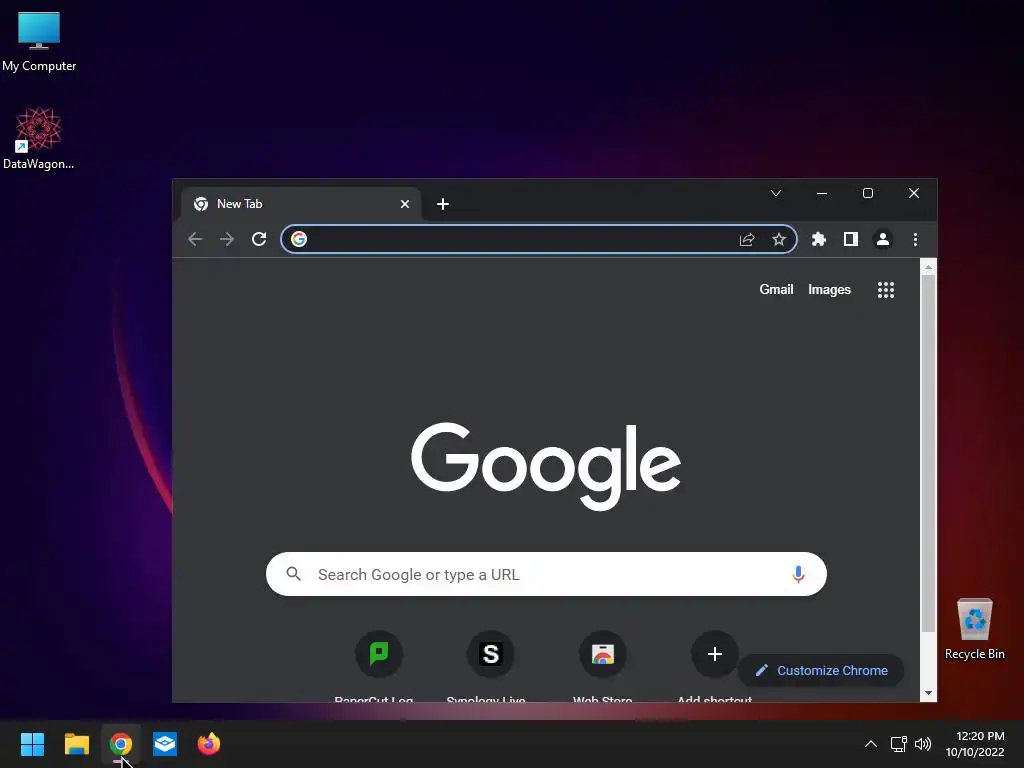
Task: Click the Chrome back arrow
Action: (195, 239)
